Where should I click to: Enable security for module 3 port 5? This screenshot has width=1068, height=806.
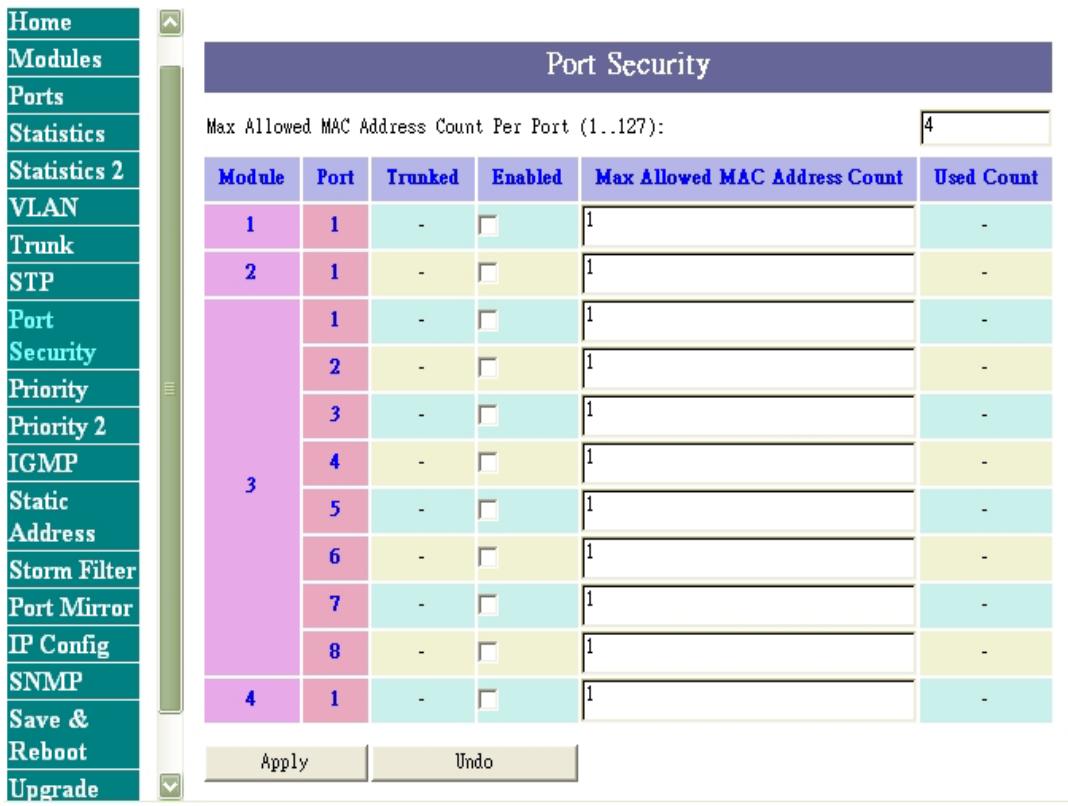click(488, 510)
